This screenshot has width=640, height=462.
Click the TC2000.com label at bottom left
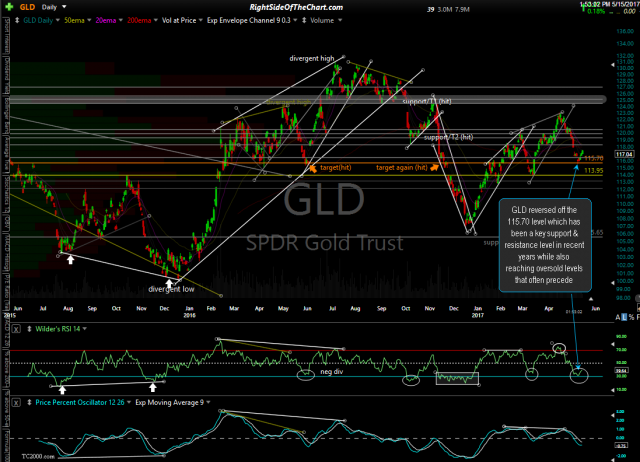tap(38, 456)
